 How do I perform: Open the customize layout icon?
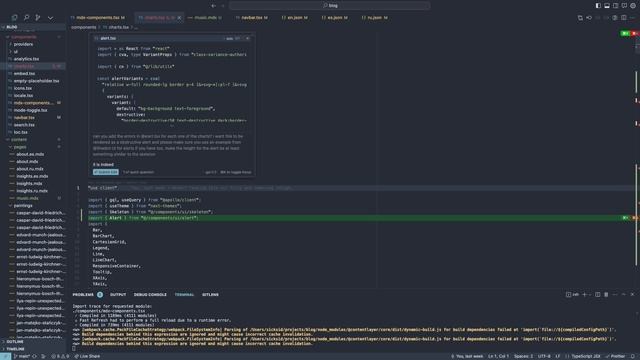[624, 5]
